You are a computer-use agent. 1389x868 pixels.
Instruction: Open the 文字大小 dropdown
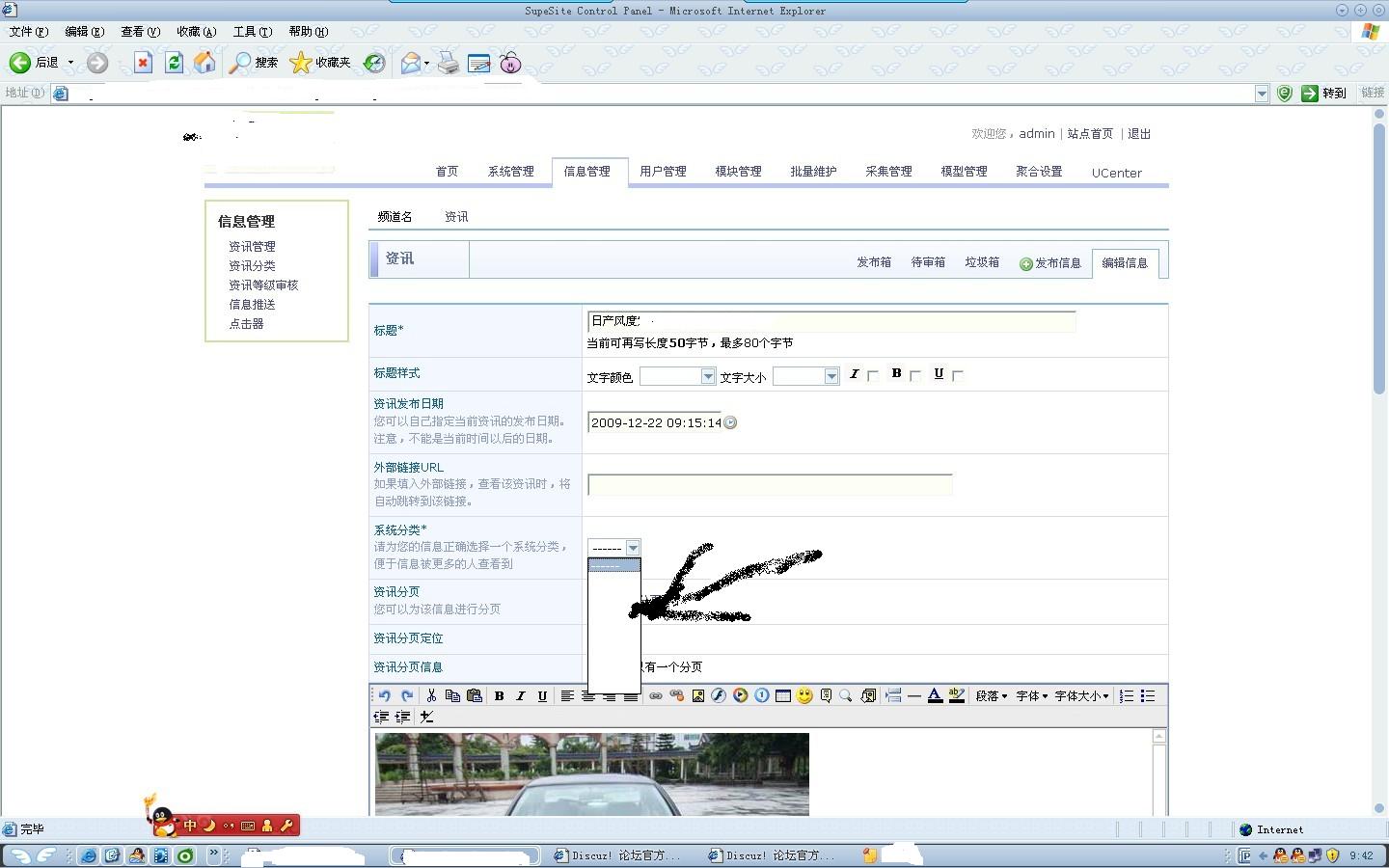(805, 376)
